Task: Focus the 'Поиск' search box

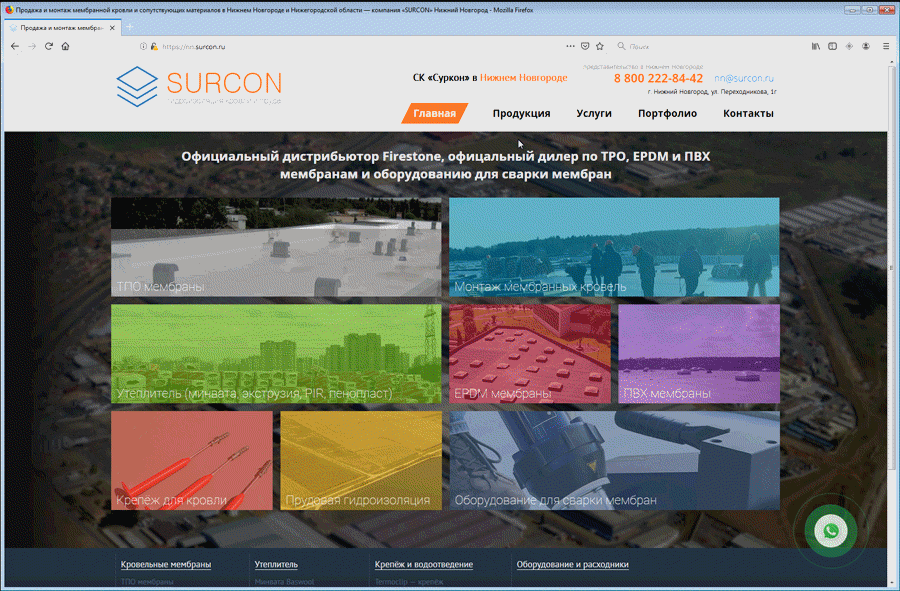Action: tap(706, 46)
